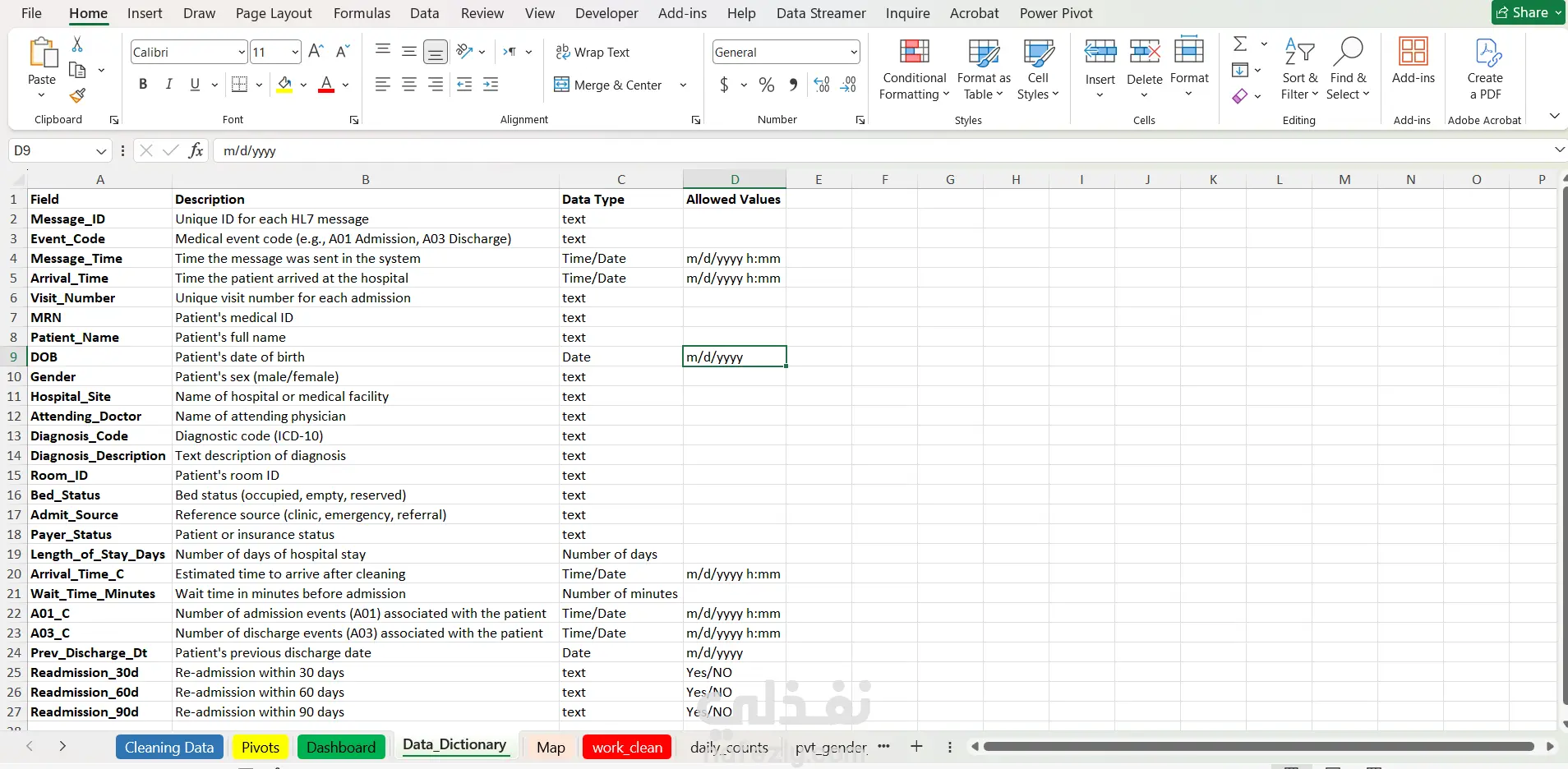The height and width of the screenshot is (769, 1568).
Task: Open the font size dropdown
Action: click(x=295, y=52)
